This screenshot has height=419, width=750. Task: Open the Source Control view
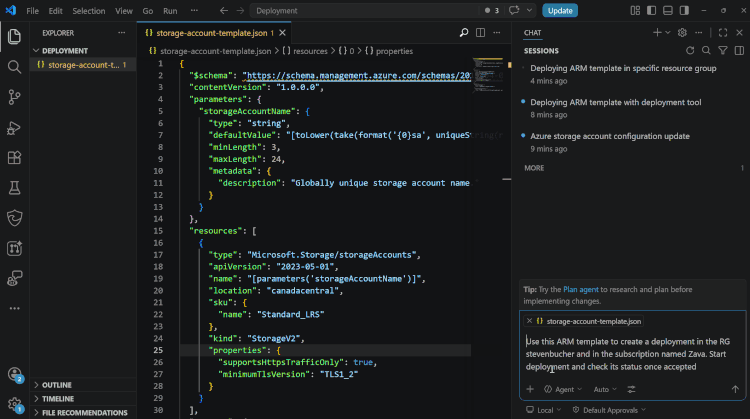14,97
